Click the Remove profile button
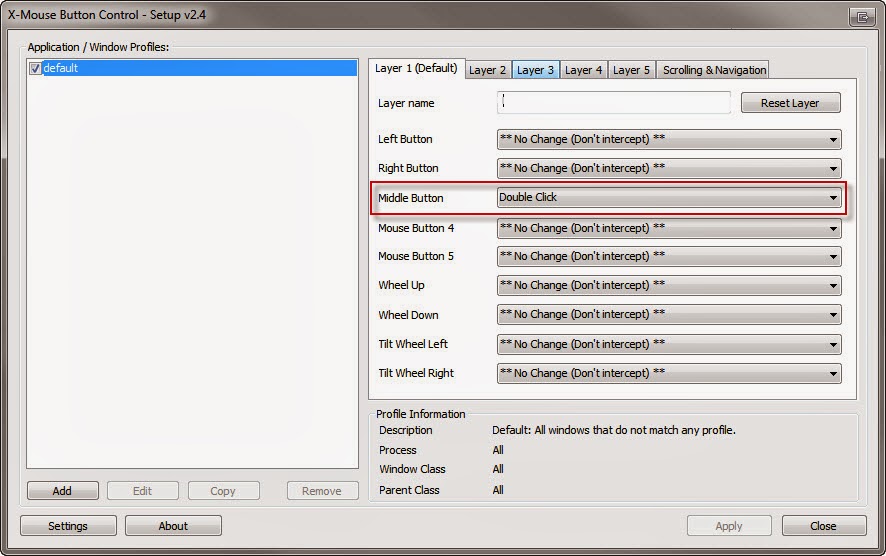Screen dimensions: 886x556 click(322, 490)
